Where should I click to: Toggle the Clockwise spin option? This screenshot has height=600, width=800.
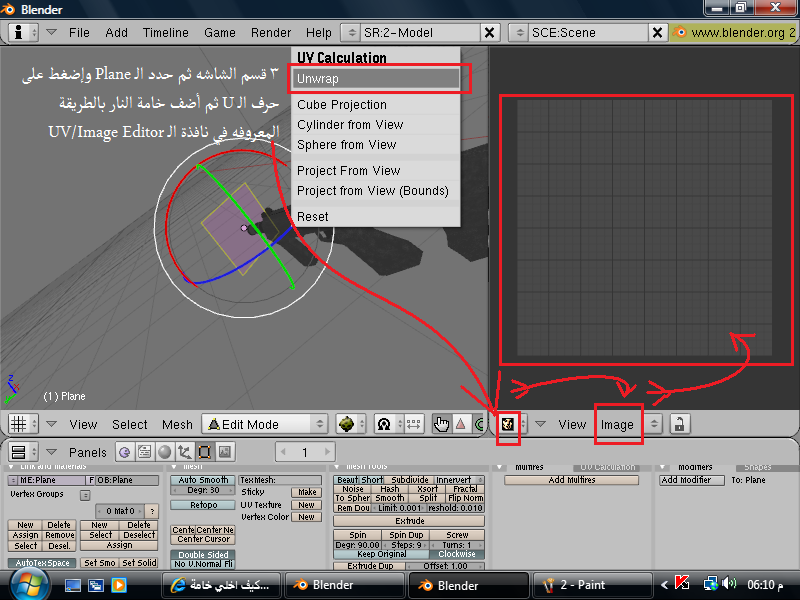[457, 554]
